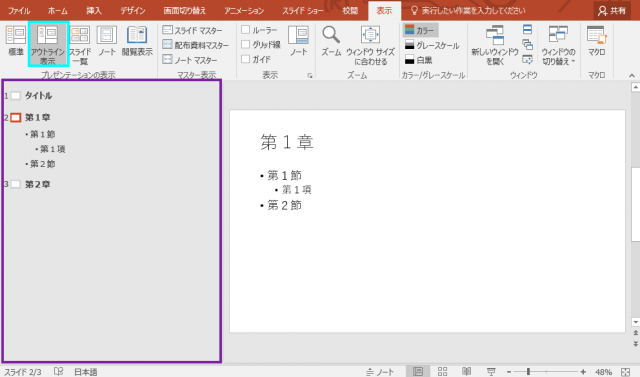Open スライド一覧 slide sorter view
The image size is (640, 377).
80,45
